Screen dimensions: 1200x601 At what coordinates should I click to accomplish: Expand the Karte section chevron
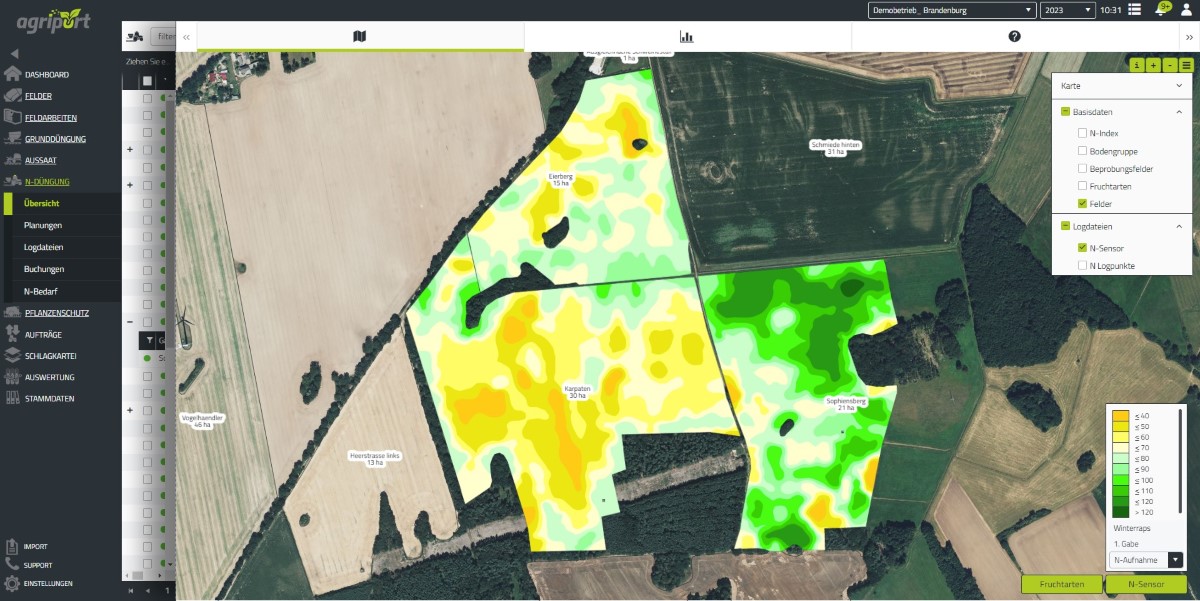tap(1179, 87)
